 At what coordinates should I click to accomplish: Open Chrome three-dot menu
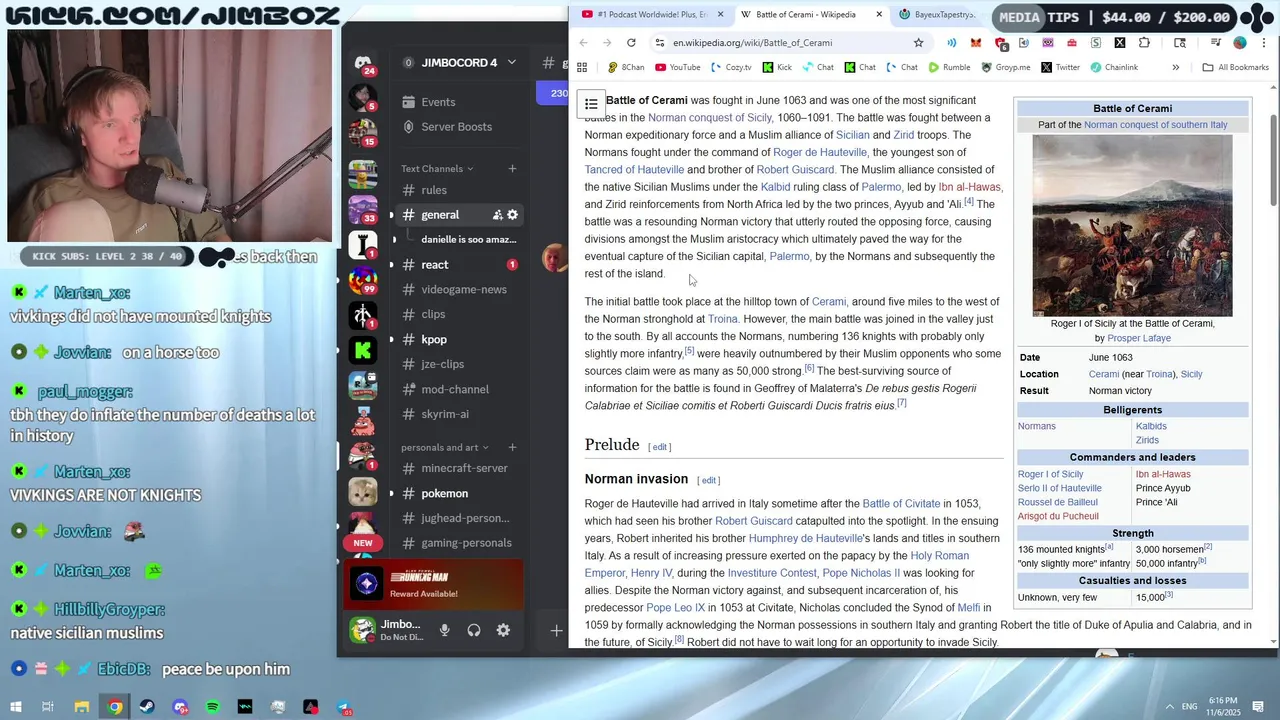pyautogui.click(x=1264, y=43)
